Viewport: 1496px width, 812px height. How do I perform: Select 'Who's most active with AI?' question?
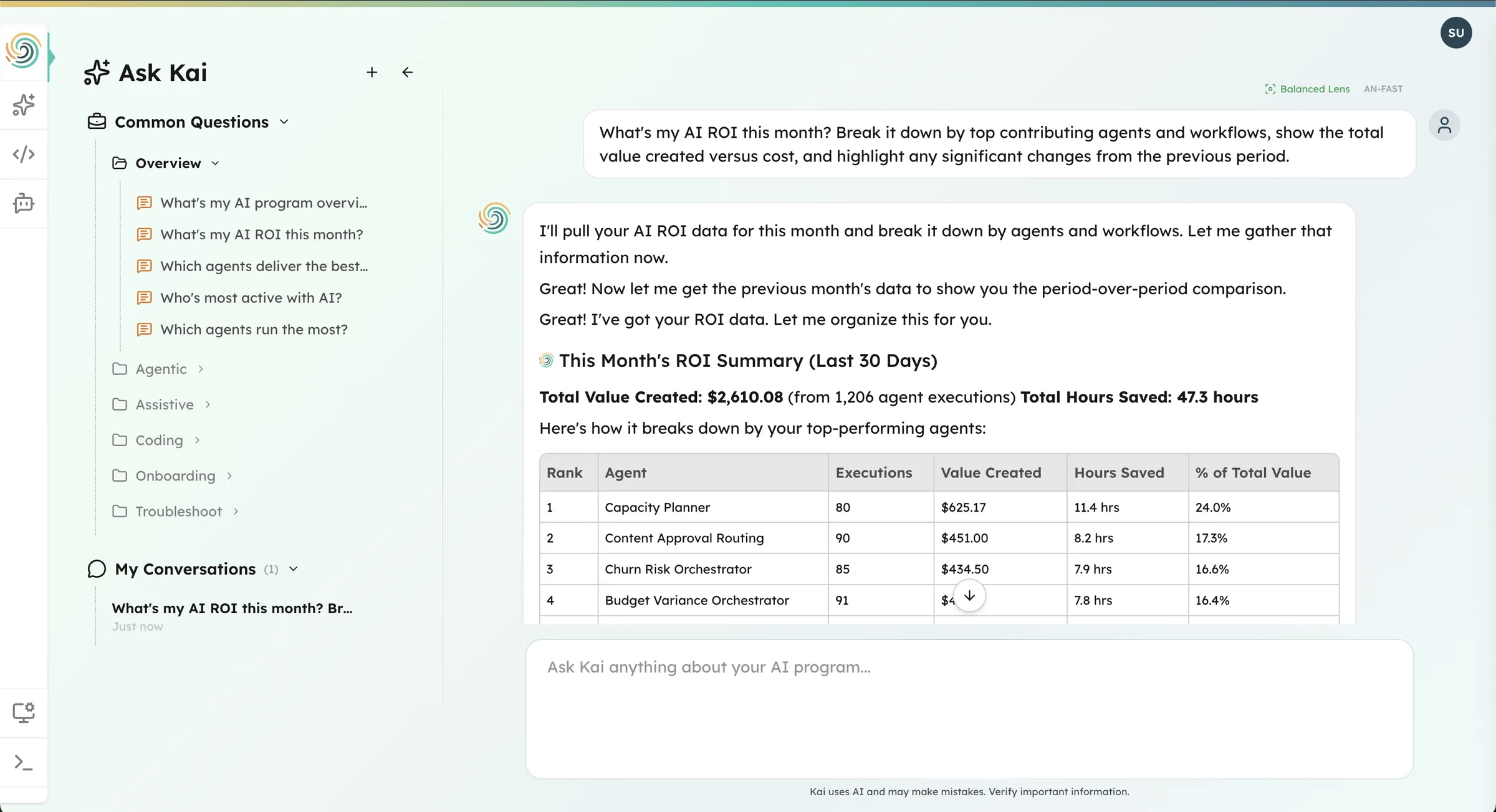click(251, 298)
